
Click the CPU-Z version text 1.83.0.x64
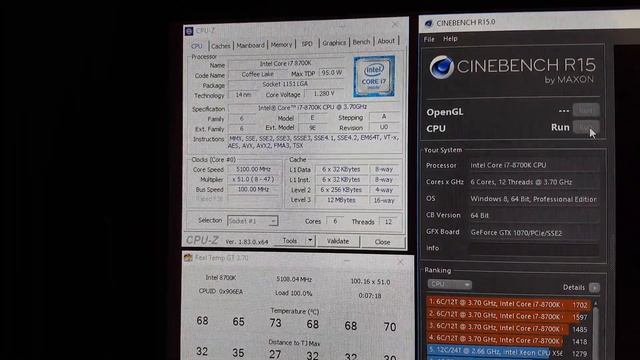(x=247, y=242)
